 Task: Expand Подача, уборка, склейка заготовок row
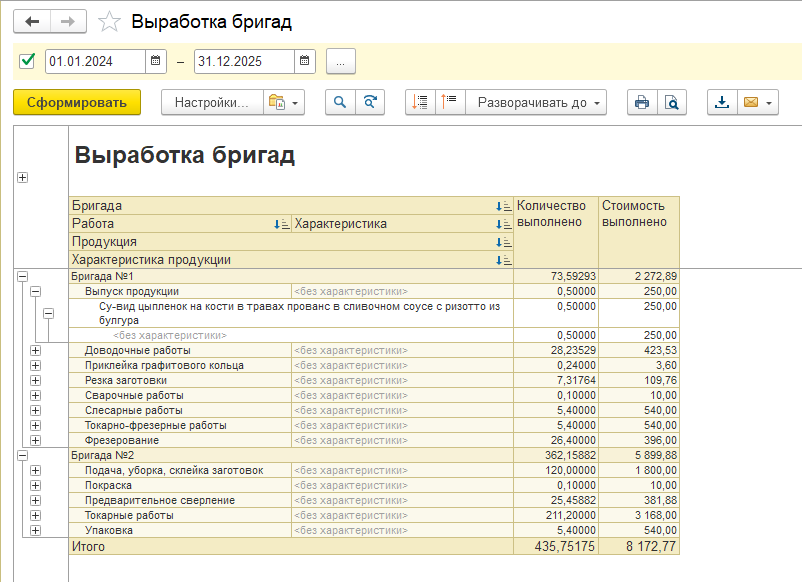coord(35,471)
